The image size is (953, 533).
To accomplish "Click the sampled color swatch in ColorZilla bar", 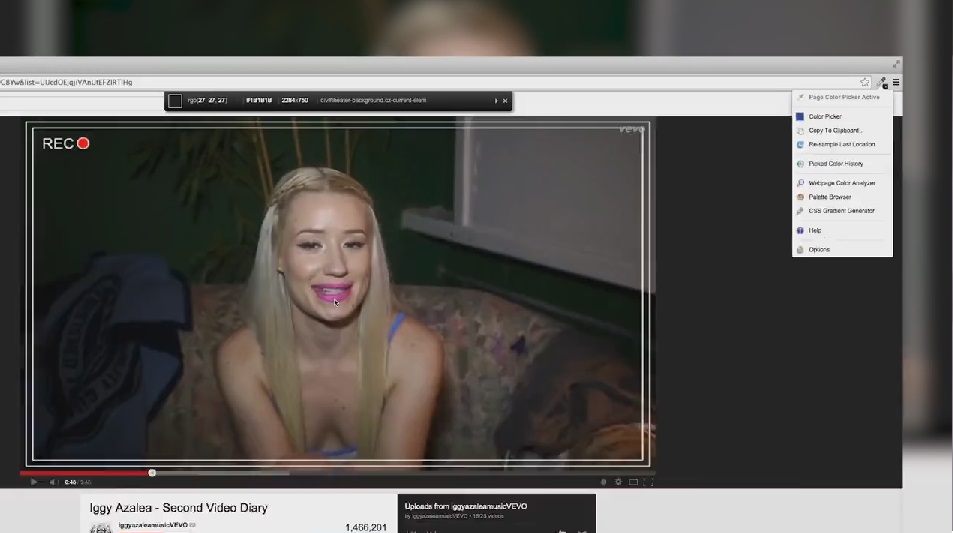I will (175, 101).
